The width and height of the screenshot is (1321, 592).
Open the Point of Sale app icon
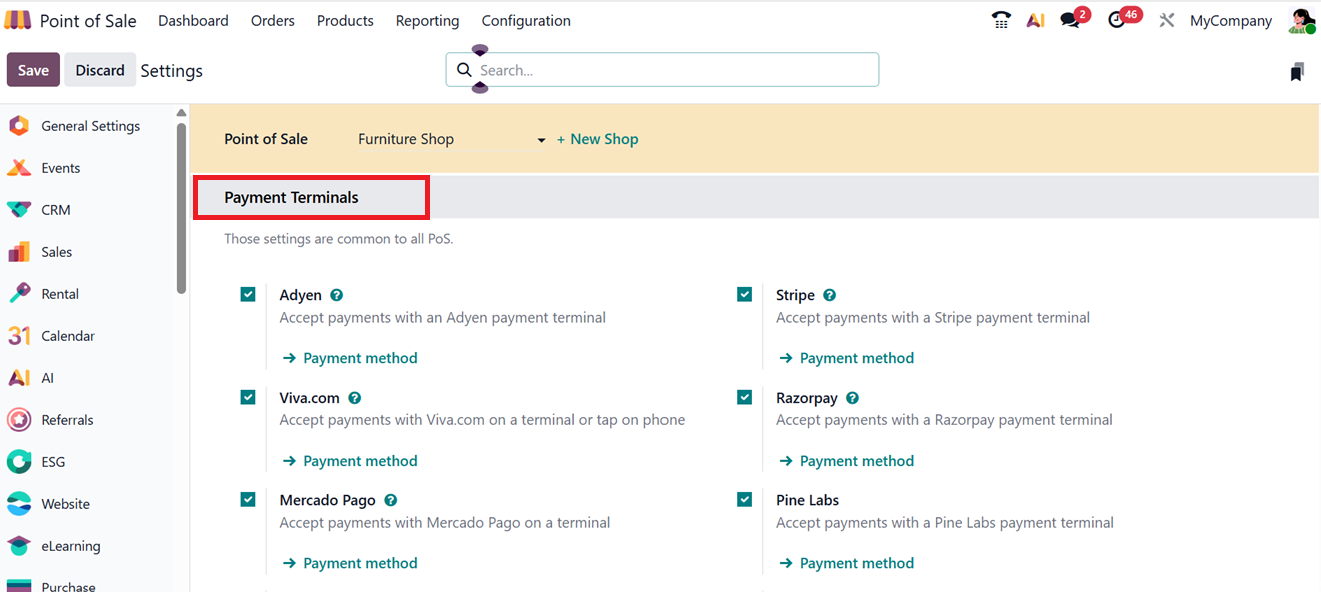(18, 20)
